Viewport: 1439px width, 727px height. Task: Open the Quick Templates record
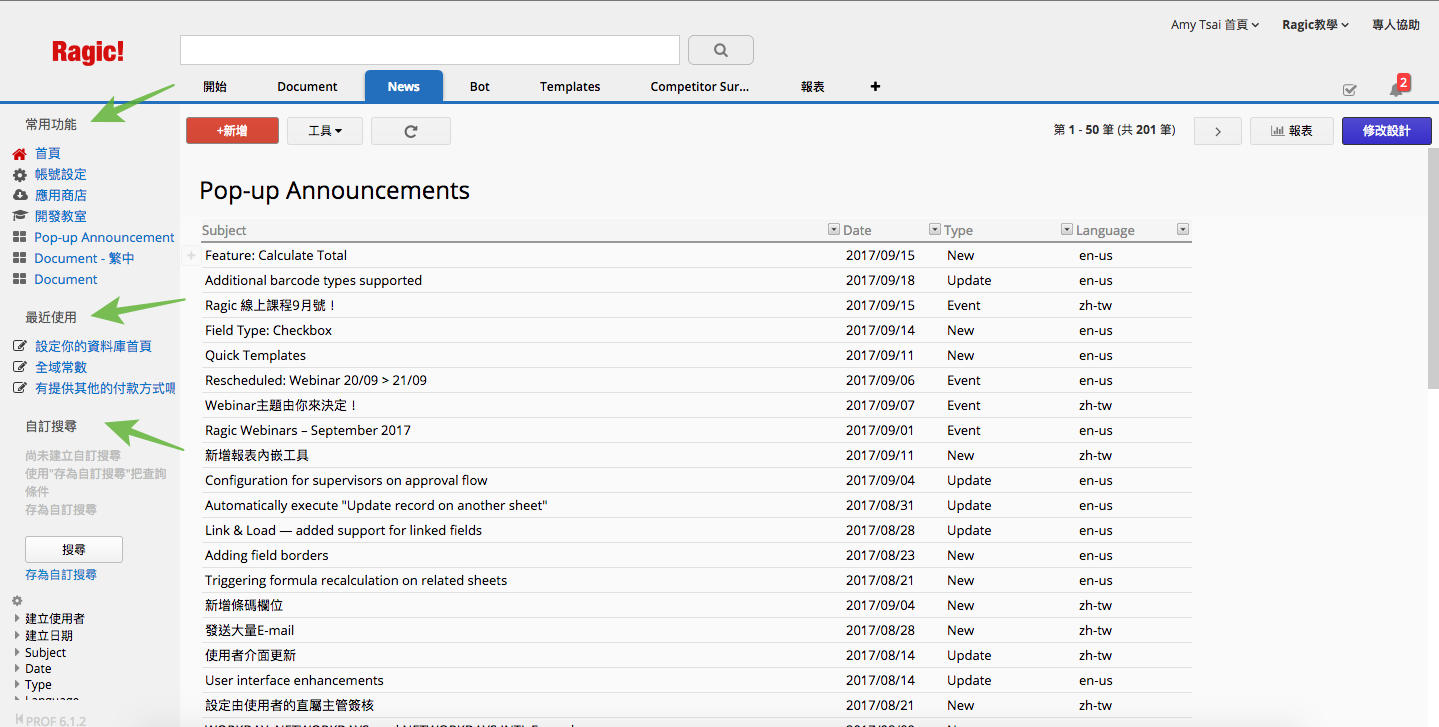tap(255, 356)
